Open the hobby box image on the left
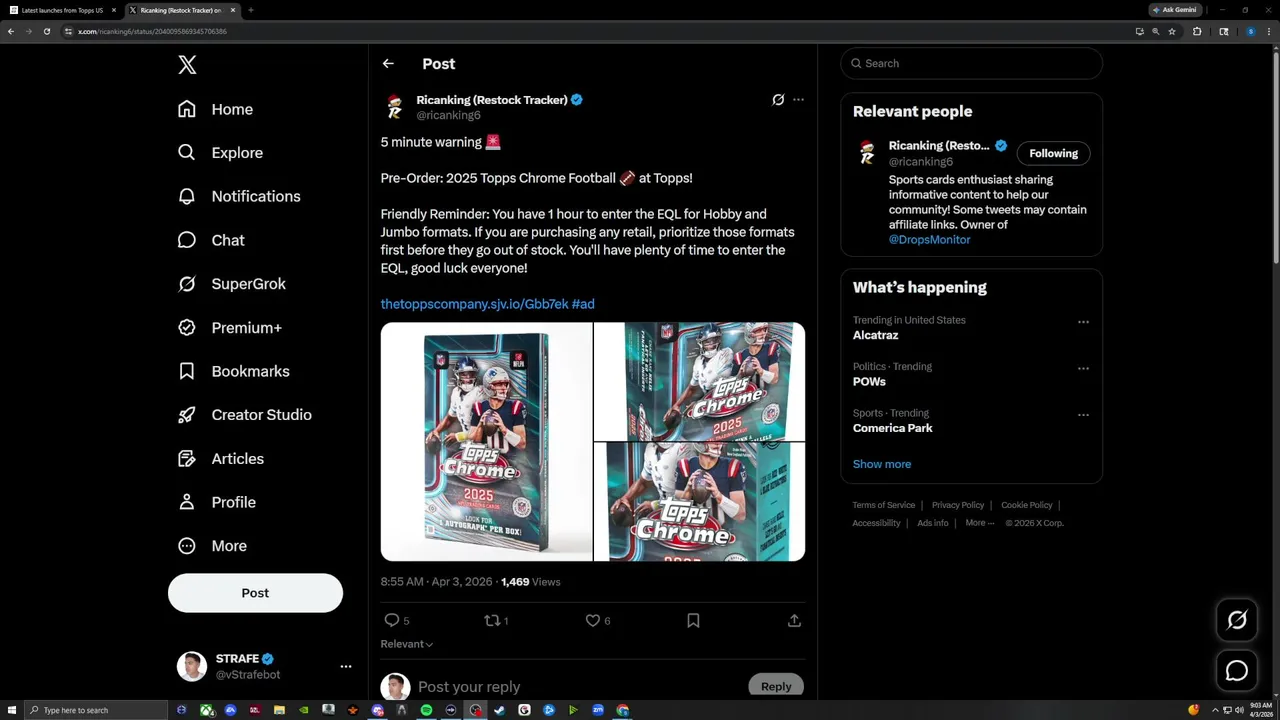The width and height of the screenshot is (1280, 720). point(486,442)
